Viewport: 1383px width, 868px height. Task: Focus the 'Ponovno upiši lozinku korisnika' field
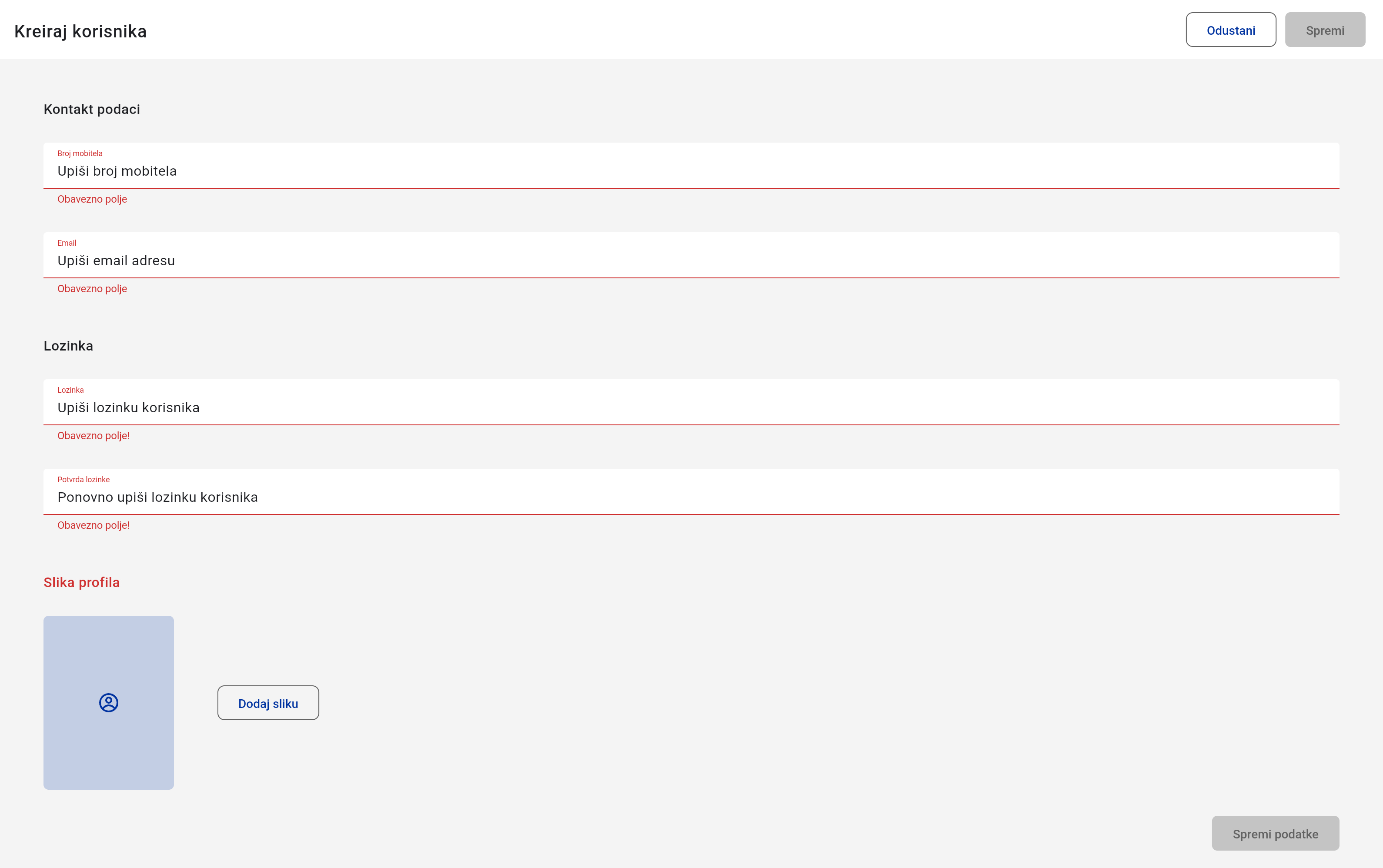[x=691, y=497]
